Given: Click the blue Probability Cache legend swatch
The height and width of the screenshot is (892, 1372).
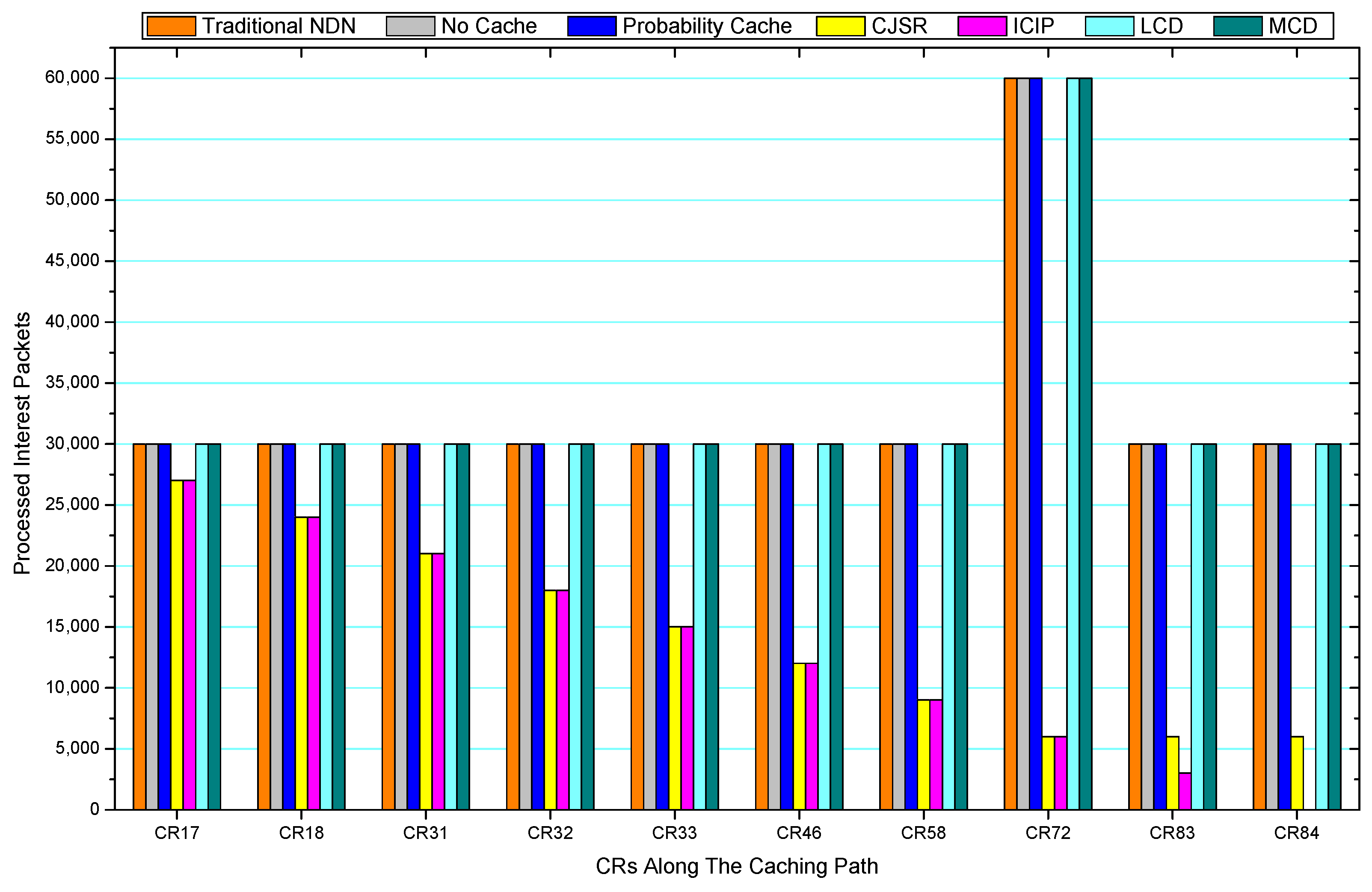Looking at the screenshot, I should pyautogui.click(x=592, y=27).
